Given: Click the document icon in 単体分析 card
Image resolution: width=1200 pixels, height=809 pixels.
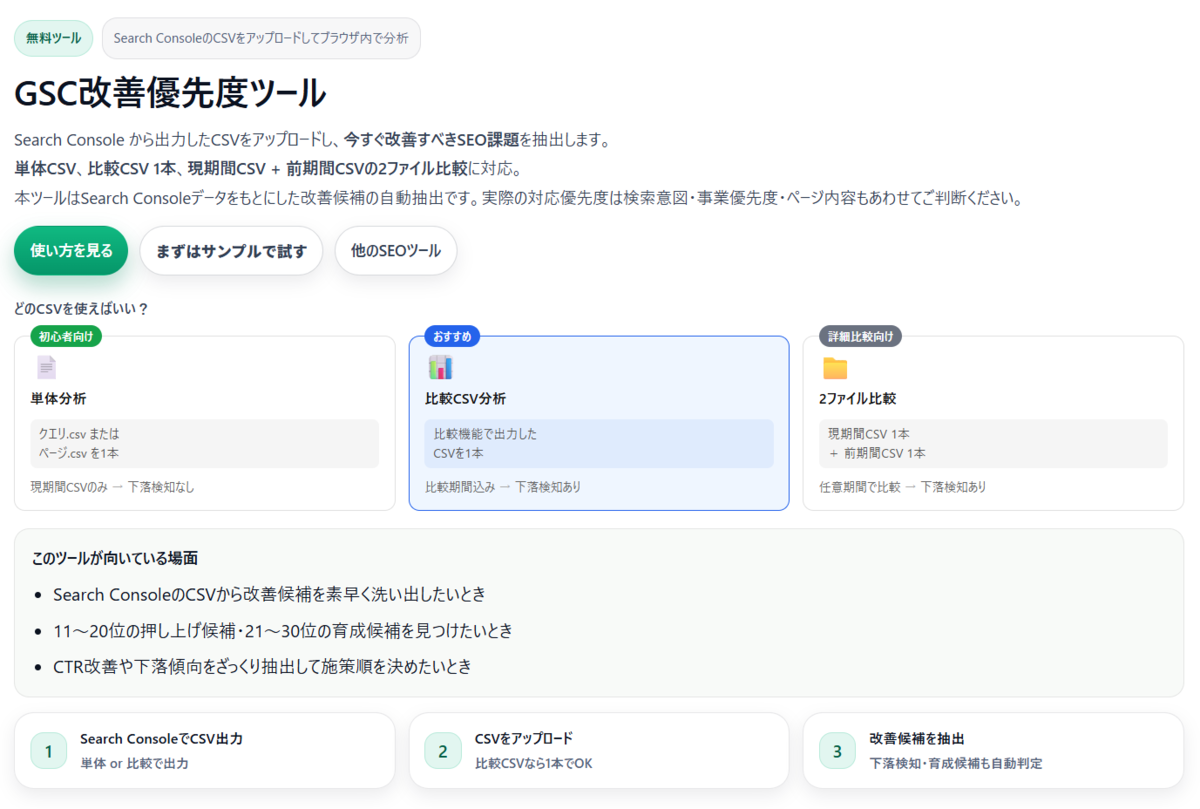Looking at the screenshot, I should coord(46,367).
